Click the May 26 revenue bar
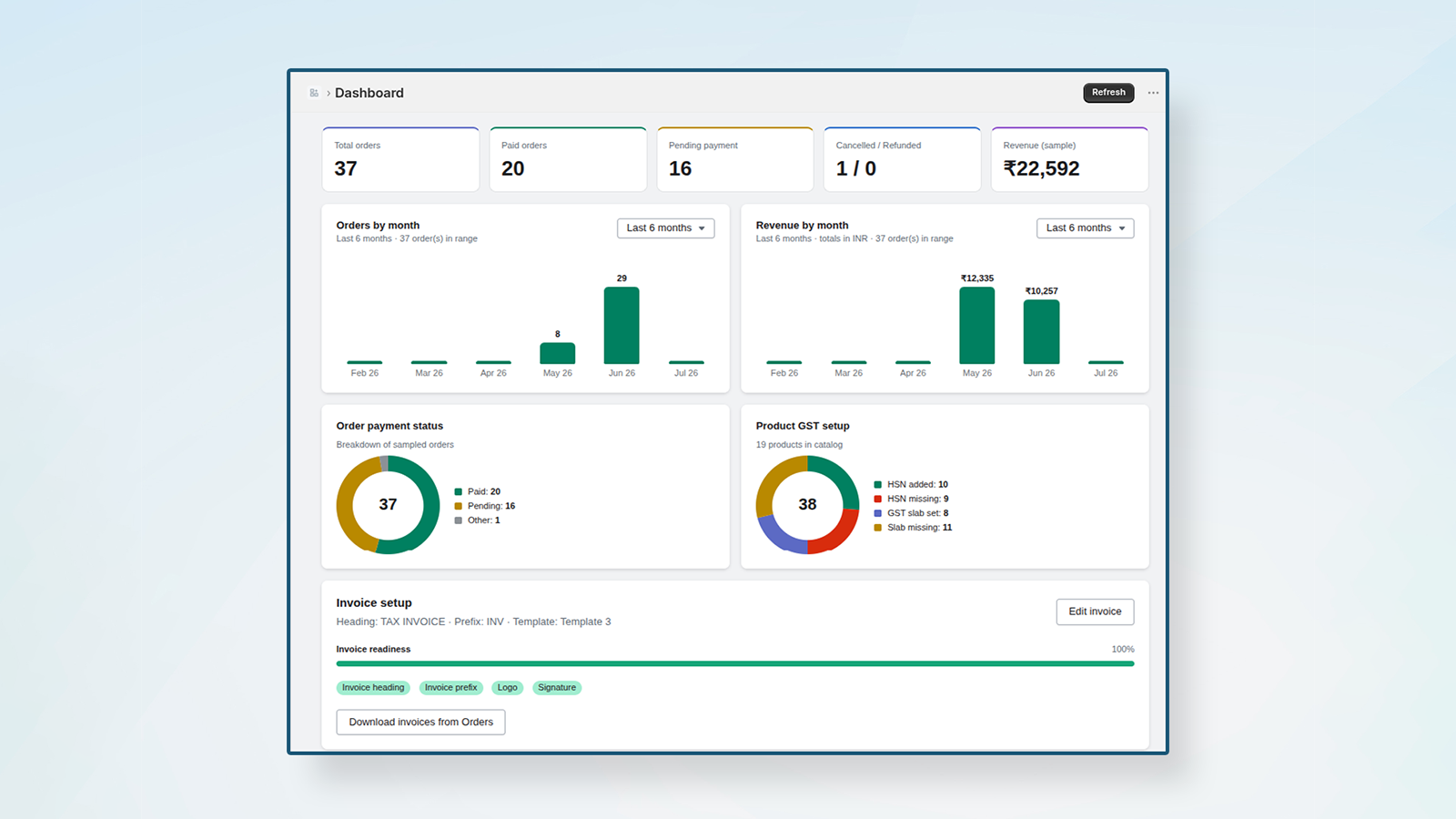Image resolution: width=1456 pixels, height=819 pixels. pos(977,326)
